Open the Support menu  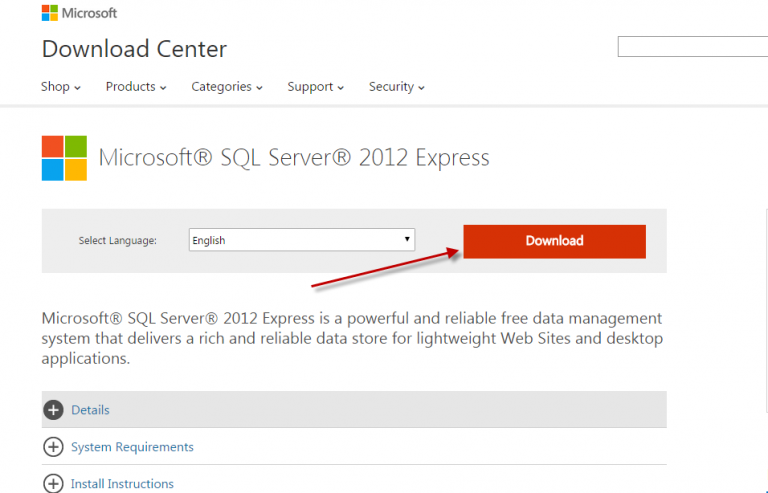point(315,87)
